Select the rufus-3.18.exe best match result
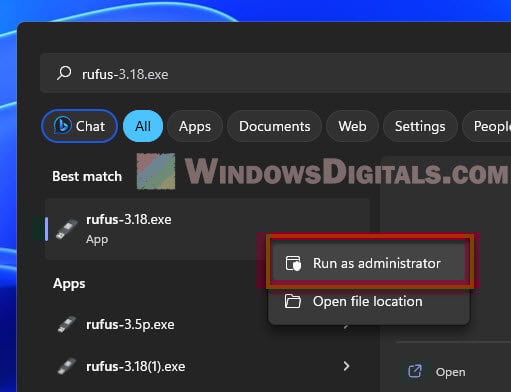This screenshot has width=511, height=392. tap(207, 229)
